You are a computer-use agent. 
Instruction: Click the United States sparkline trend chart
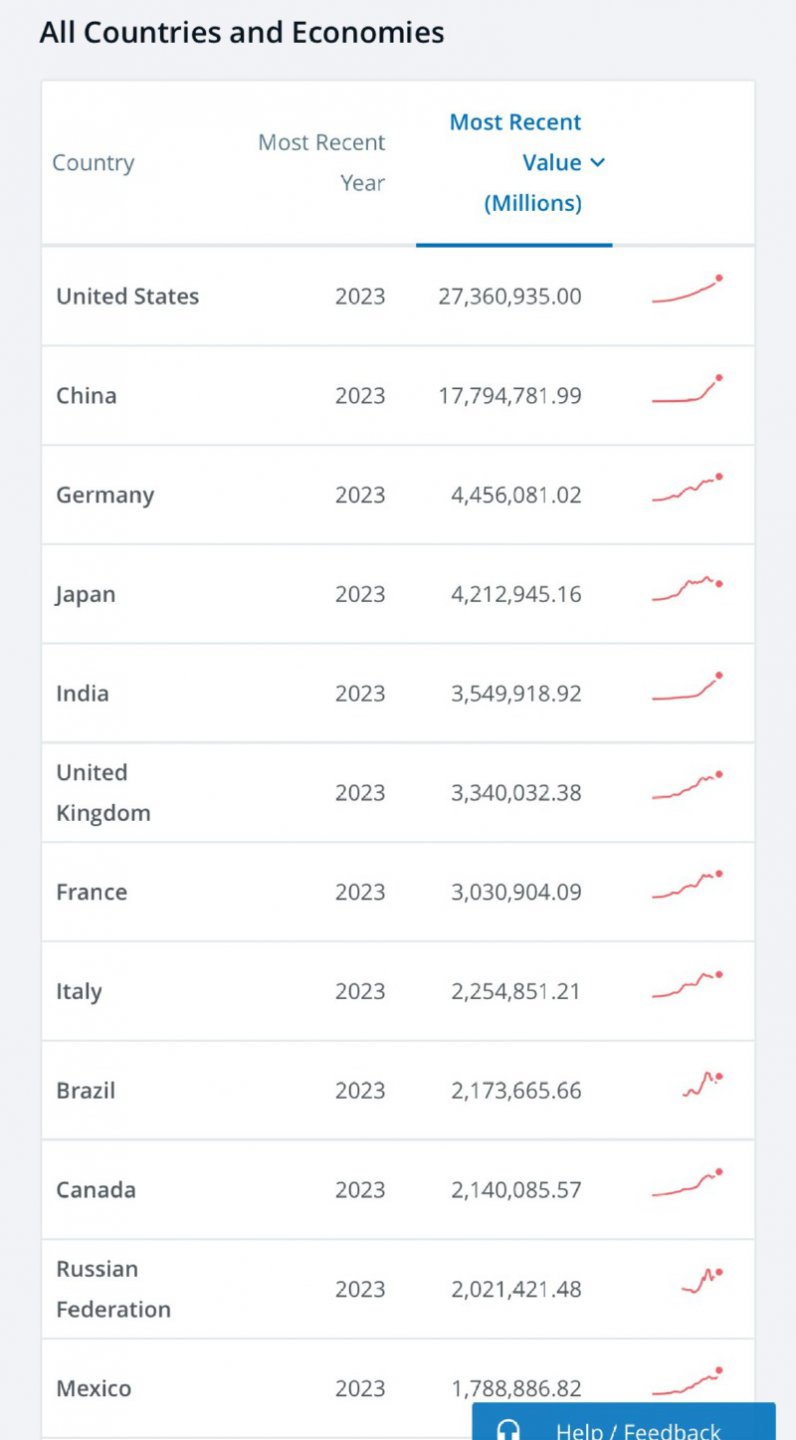(687, 291)
